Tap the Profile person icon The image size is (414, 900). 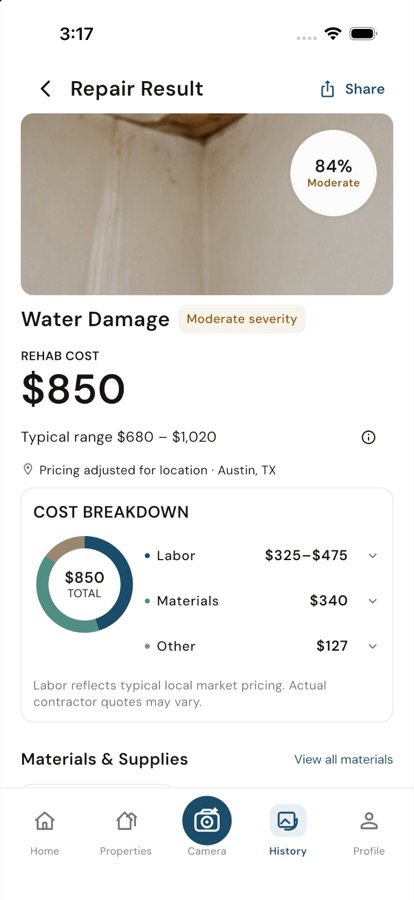[369, 821]
